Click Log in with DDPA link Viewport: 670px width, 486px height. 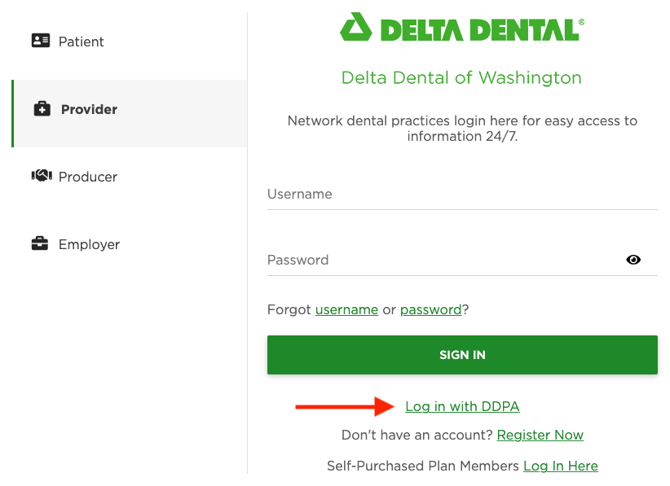click(462, 406)
